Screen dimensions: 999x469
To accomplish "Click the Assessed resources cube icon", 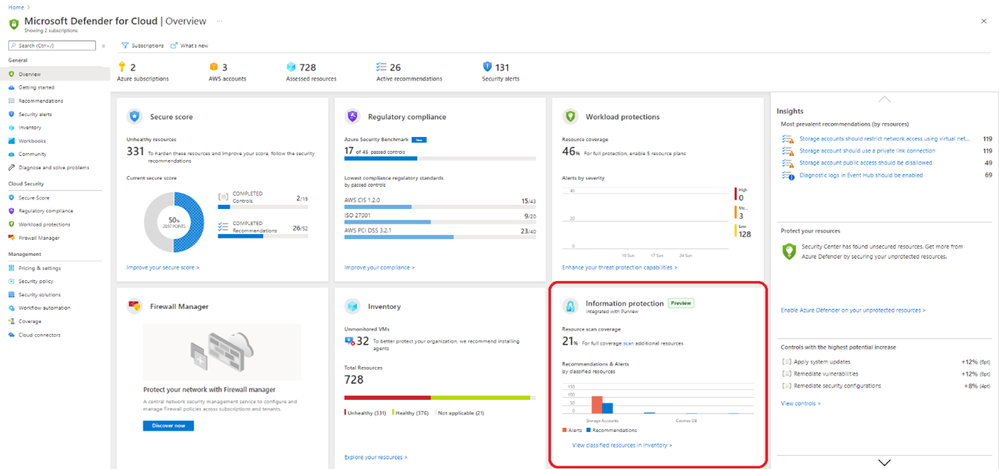I will tap(292, 67).
